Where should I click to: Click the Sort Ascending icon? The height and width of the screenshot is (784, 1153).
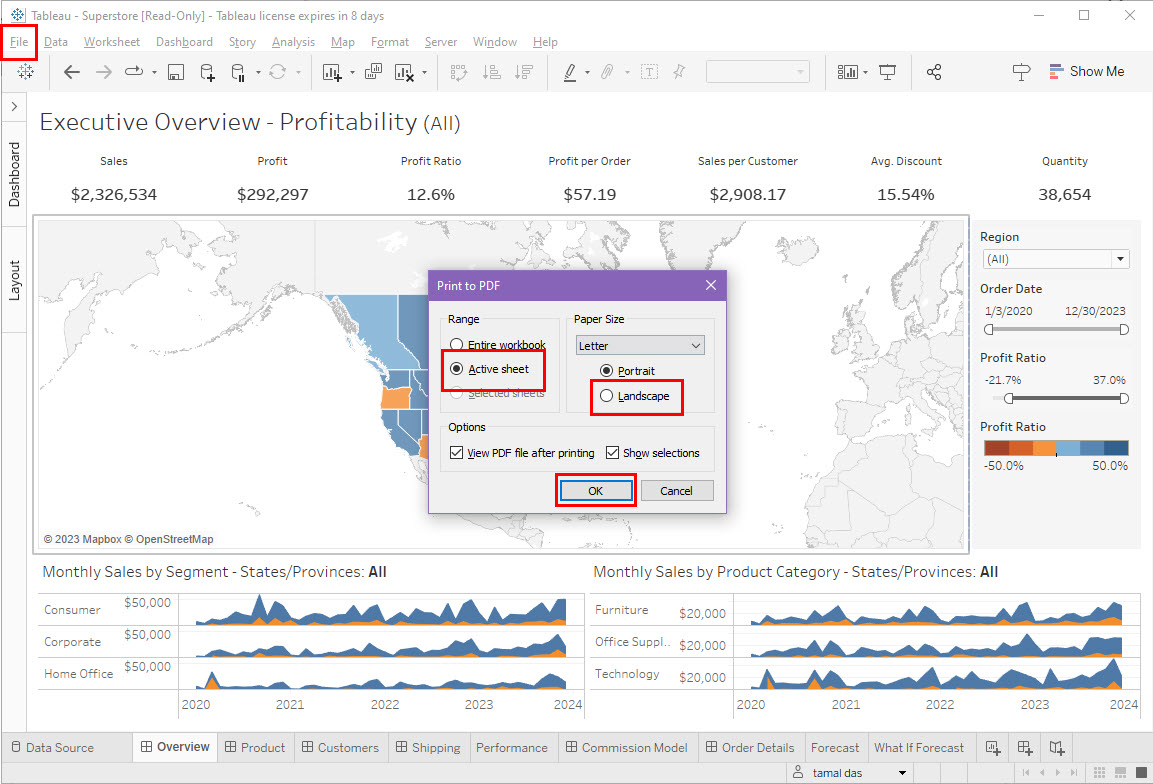[492, 71]
